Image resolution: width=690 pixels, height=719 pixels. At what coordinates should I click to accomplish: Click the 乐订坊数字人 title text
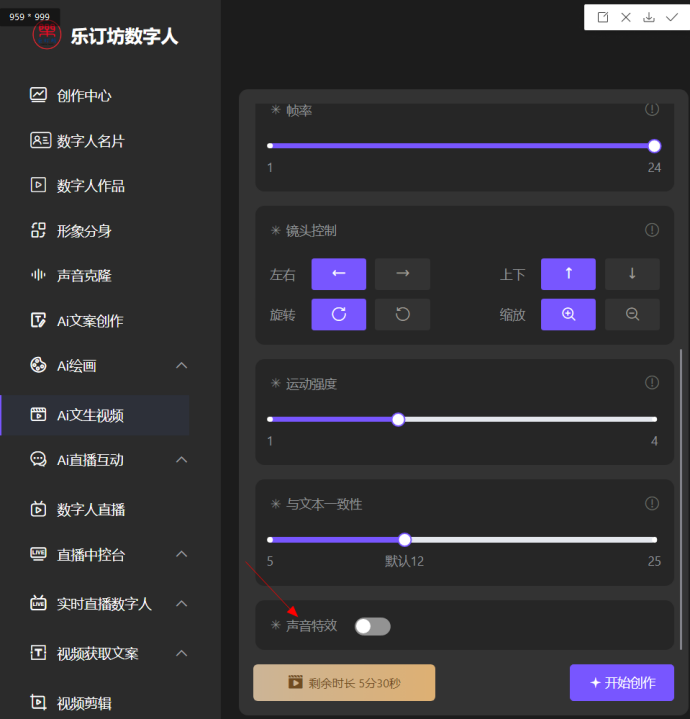click(124, 36)
